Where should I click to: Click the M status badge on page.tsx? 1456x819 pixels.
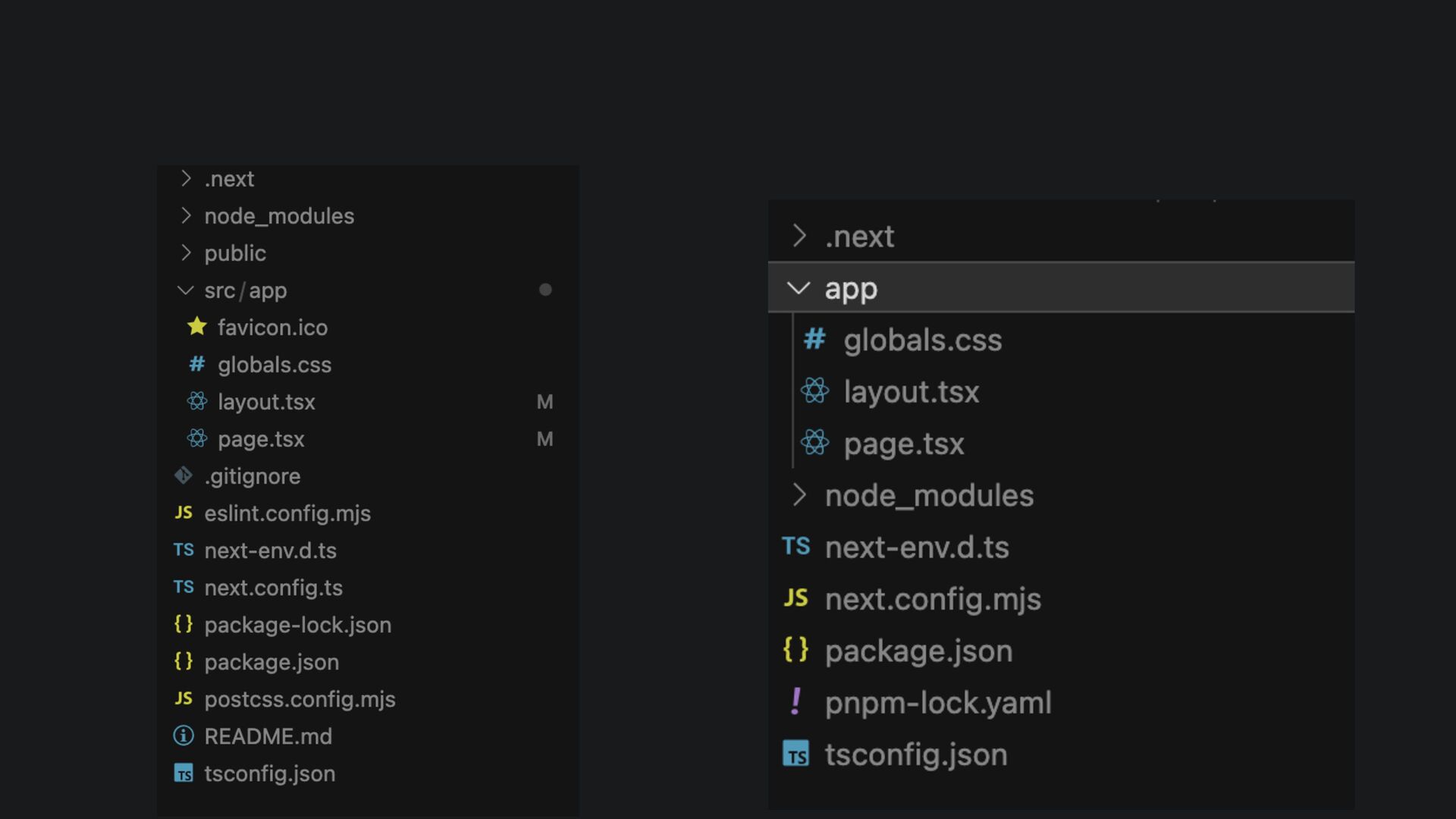(x=544, y=439)
